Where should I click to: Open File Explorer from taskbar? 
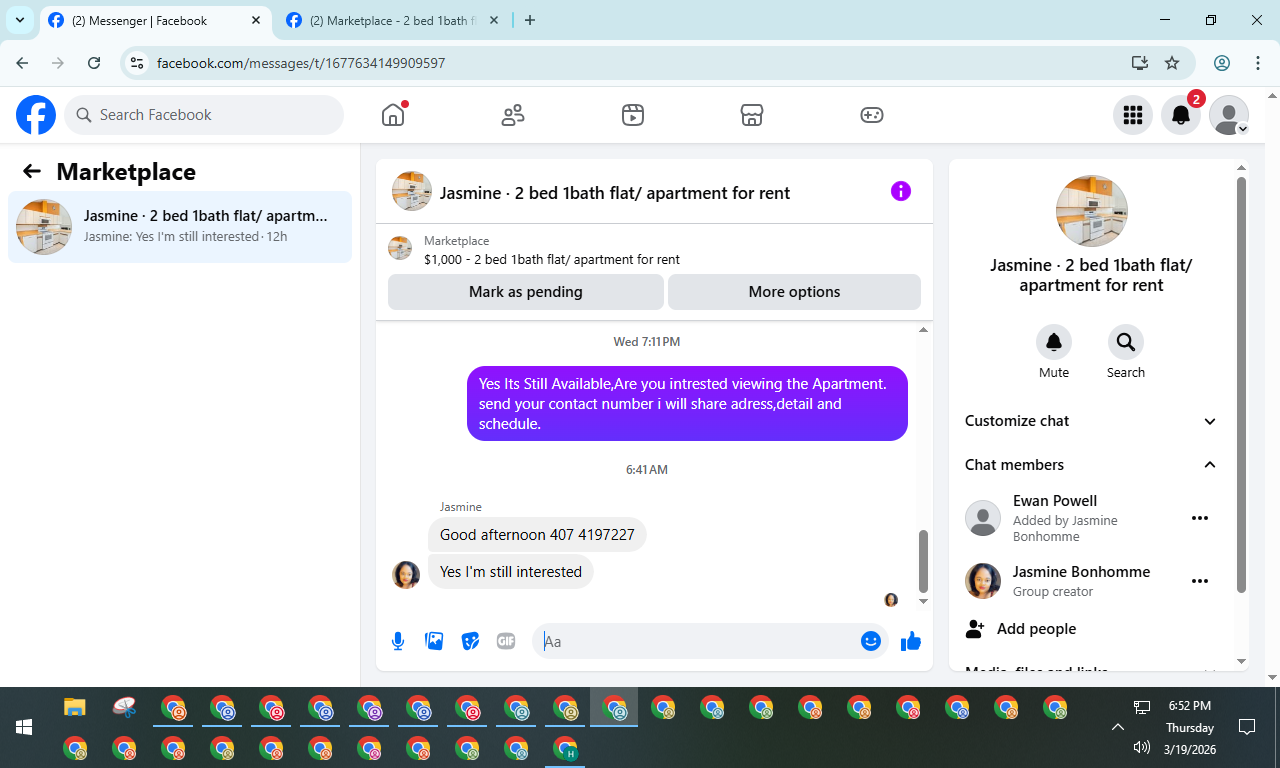pyautogui.click(x=75, y=708)
